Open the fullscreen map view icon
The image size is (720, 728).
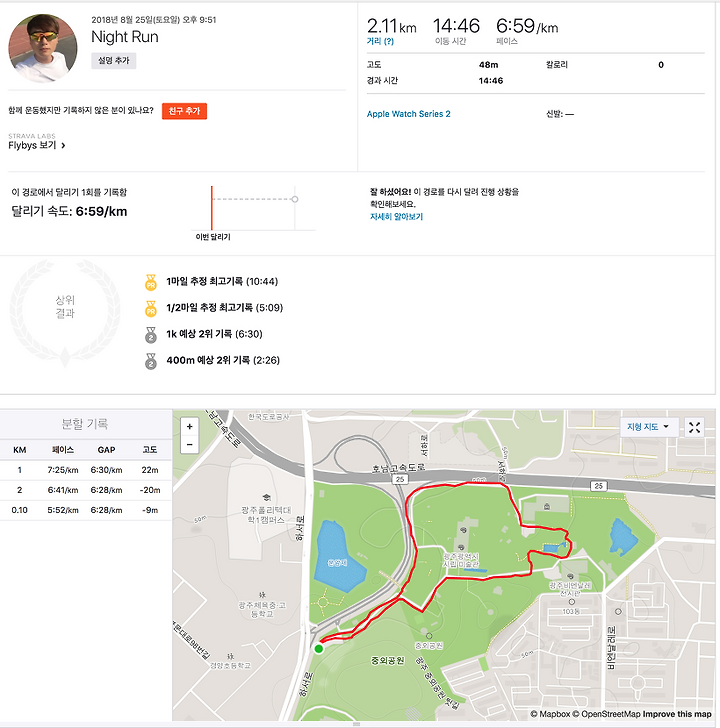[694, 427]
